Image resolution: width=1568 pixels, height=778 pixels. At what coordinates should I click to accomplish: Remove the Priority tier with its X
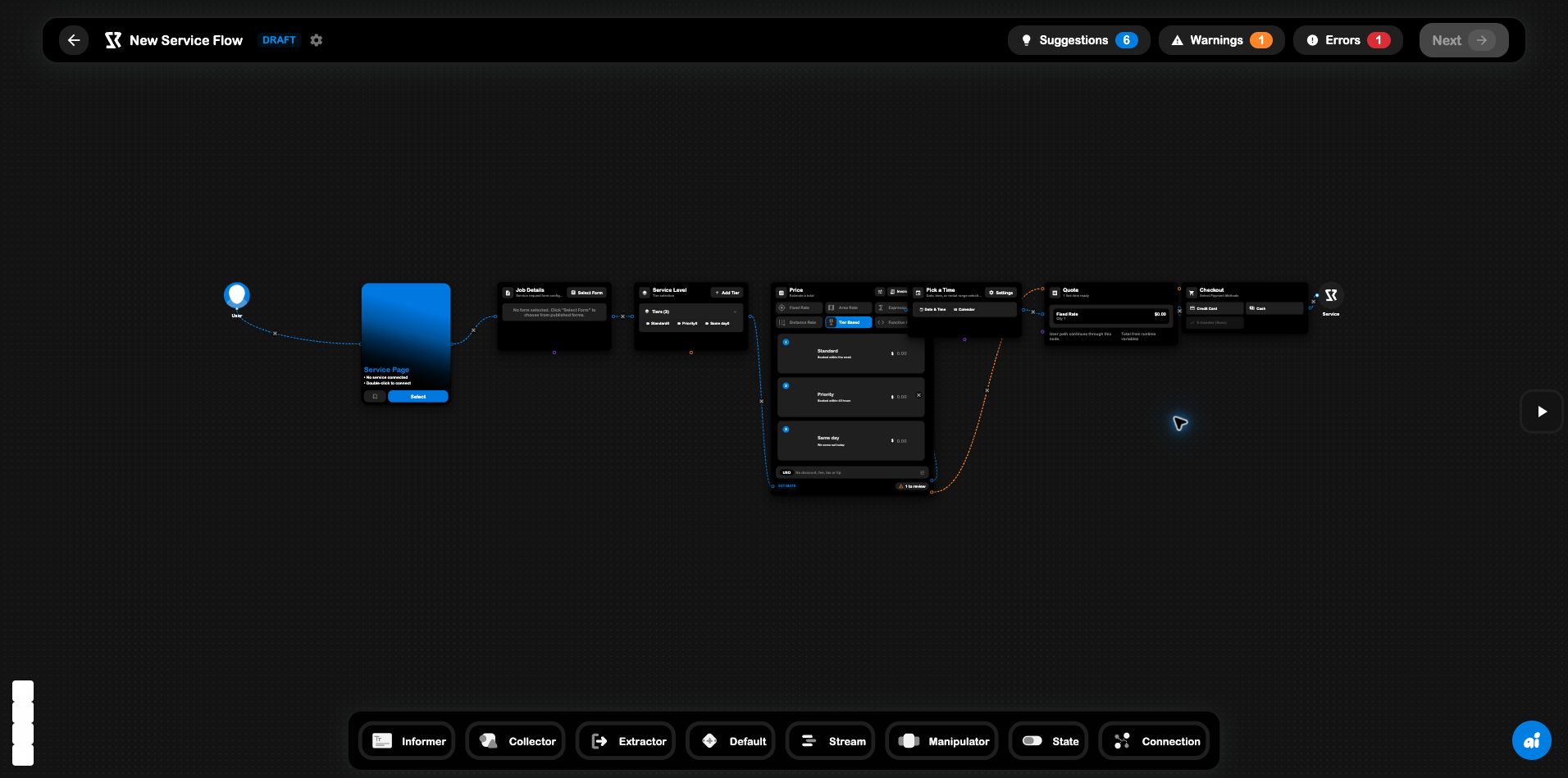pyautogui.click(x=918, y=395)
